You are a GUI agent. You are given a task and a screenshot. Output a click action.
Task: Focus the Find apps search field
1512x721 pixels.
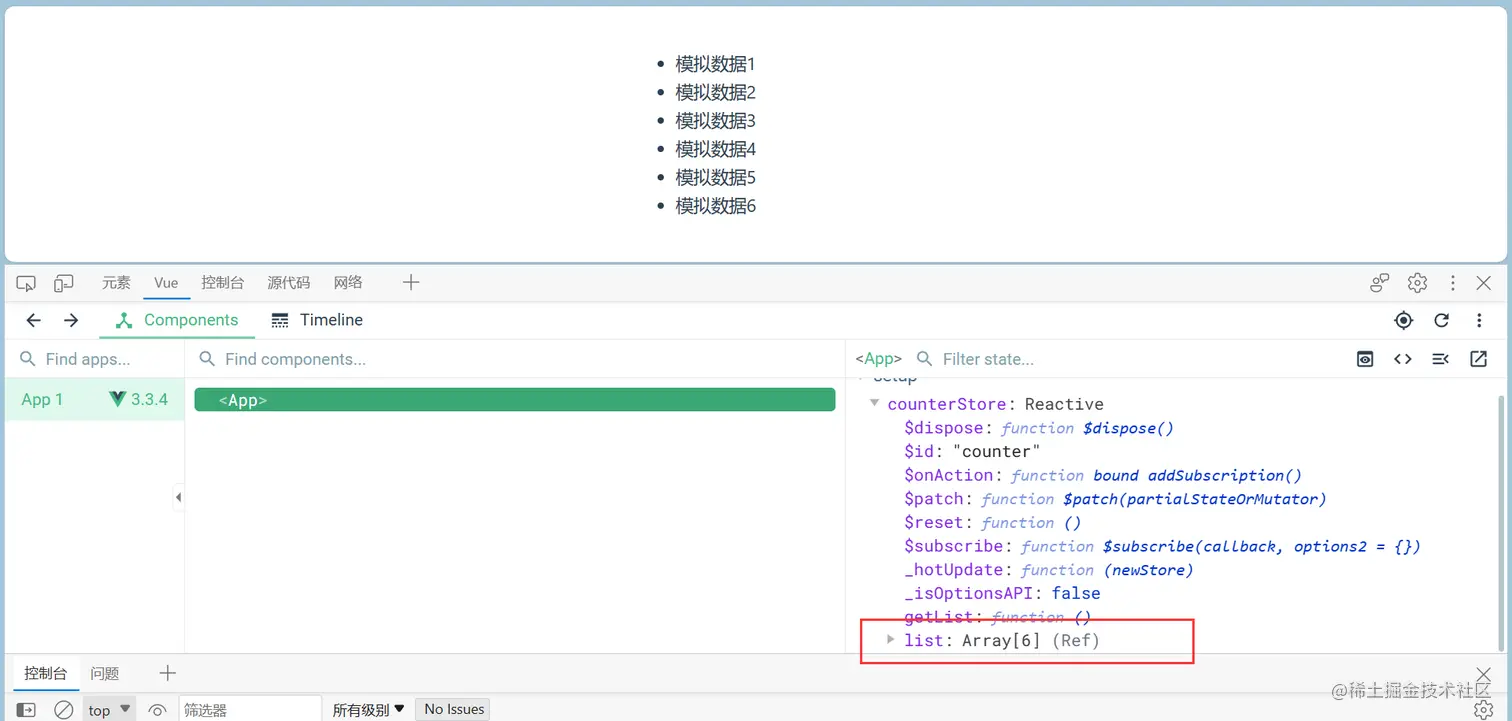(x=95, y=359)
